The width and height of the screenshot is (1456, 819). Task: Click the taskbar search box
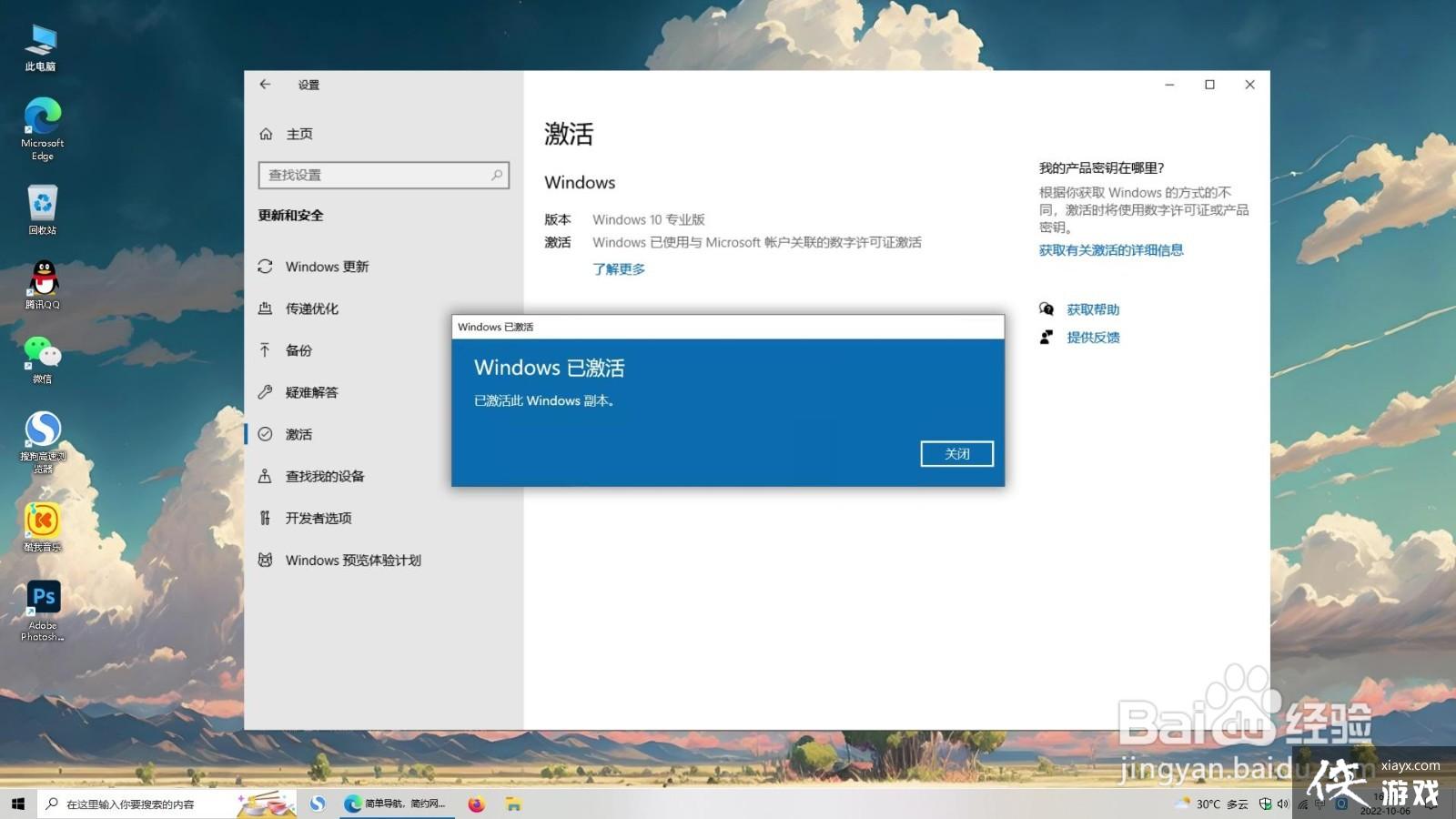[168, 804]
